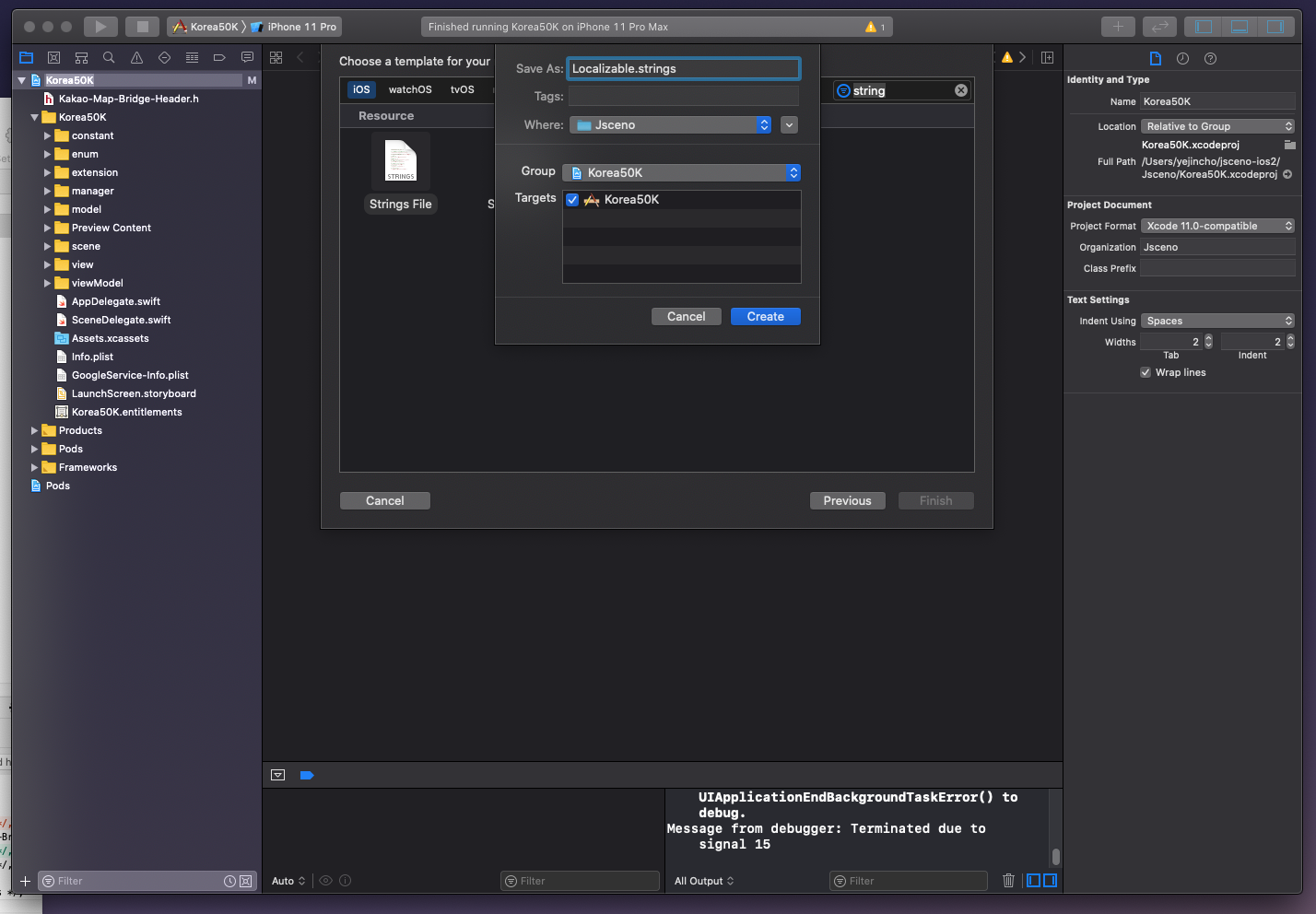This screenshot has height=914, width=1316.
Task: Open the Breakpoint navigator icon
Action: click(x=219, y=57)
